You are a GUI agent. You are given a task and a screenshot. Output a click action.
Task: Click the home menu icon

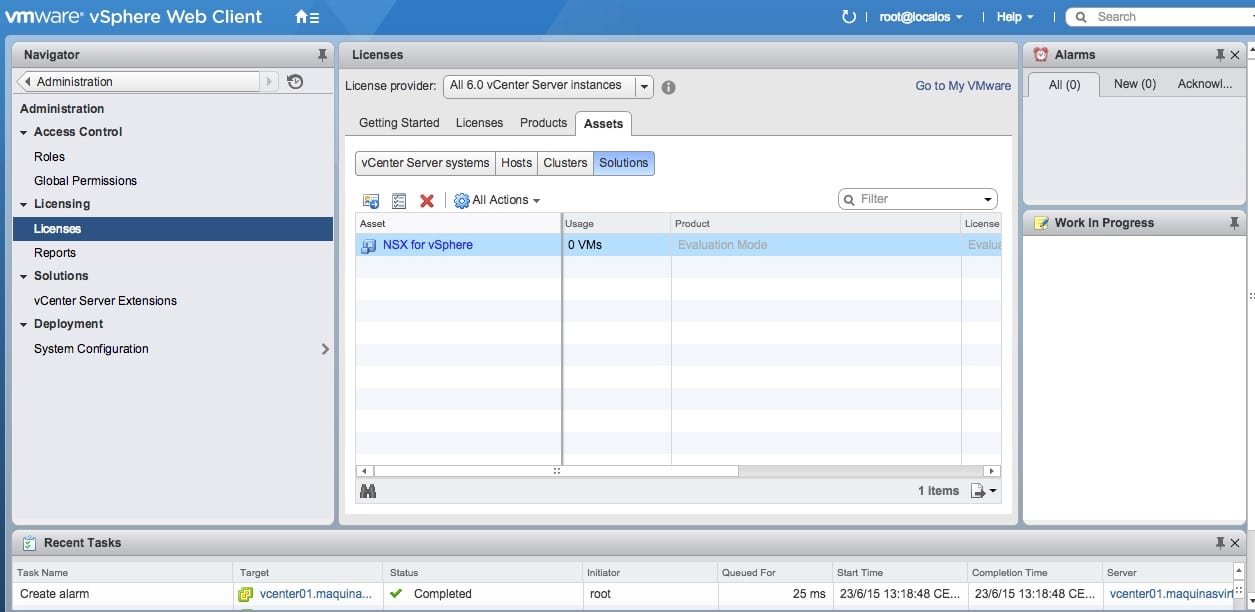click(x=307, y=17)
